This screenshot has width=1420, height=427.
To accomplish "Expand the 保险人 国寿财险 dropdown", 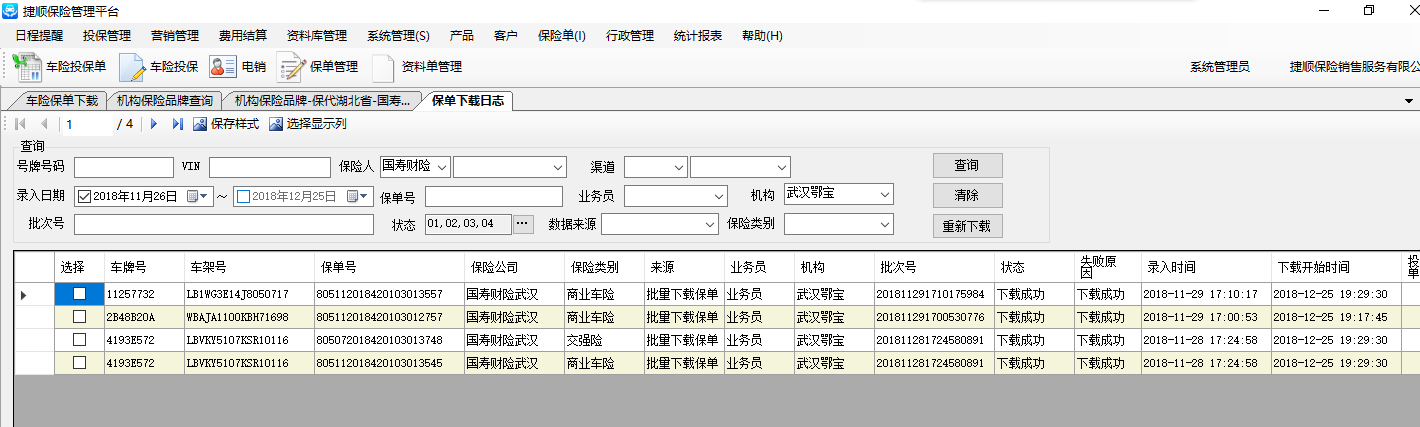I will [x=442, y=166].
